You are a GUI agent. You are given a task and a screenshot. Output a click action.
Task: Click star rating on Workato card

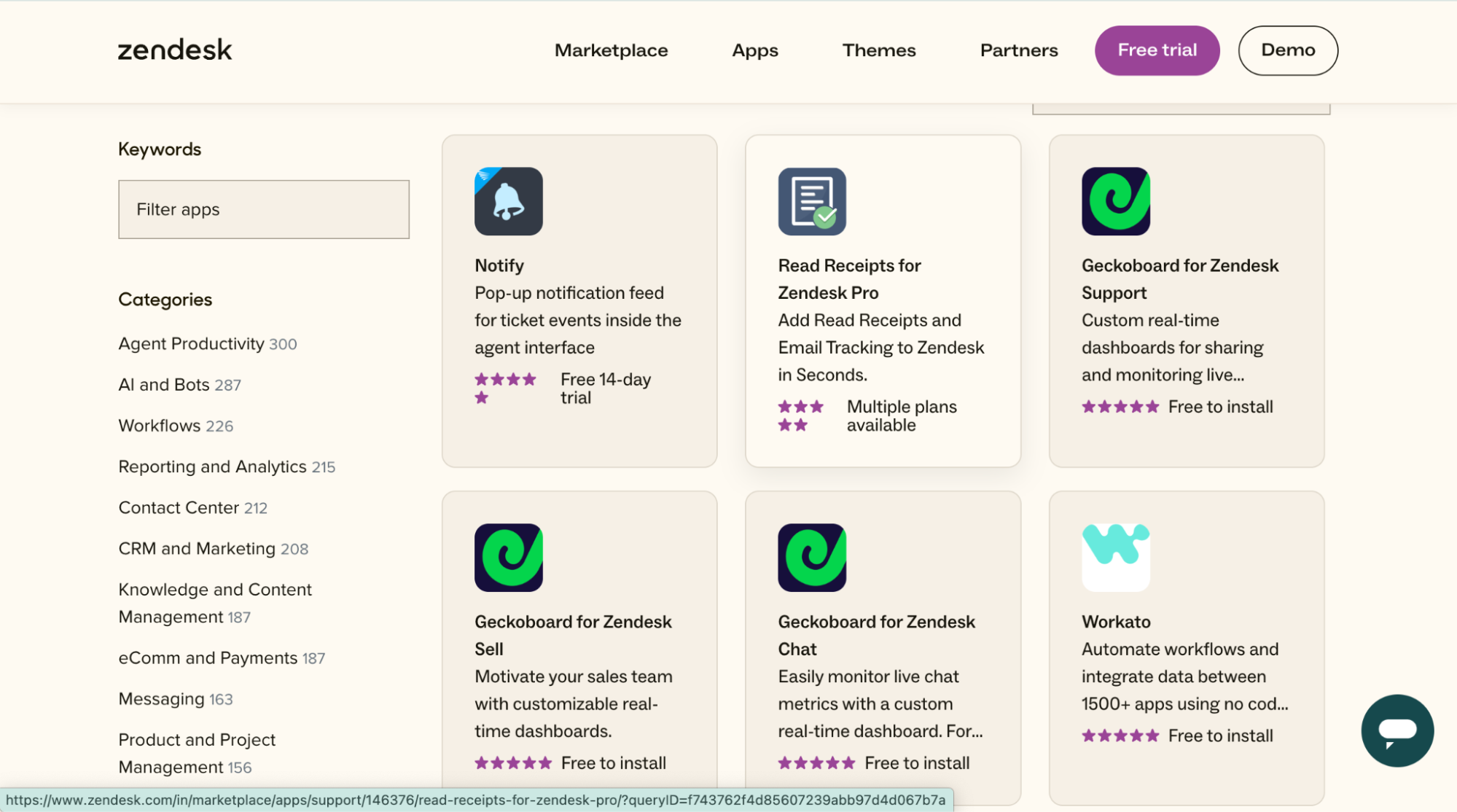(1120, 735)
